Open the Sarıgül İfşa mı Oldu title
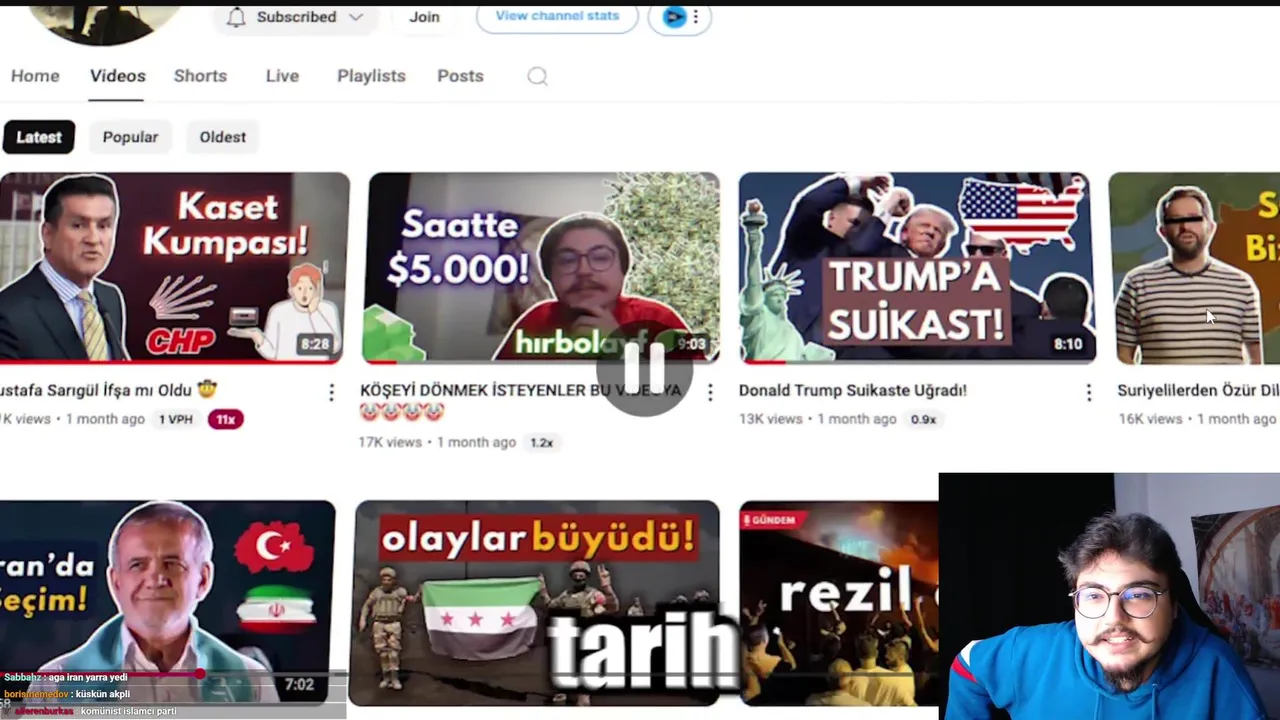Viewport: 1280px width, 720px height. [108, 390]
